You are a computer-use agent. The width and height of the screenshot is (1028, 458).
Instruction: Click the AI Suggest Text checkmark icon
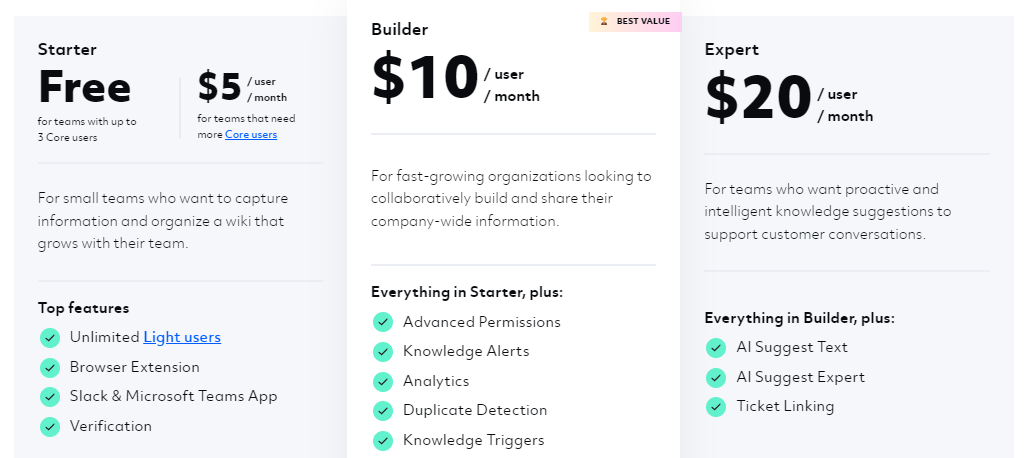pyautogui.click(x=716, y=348)
